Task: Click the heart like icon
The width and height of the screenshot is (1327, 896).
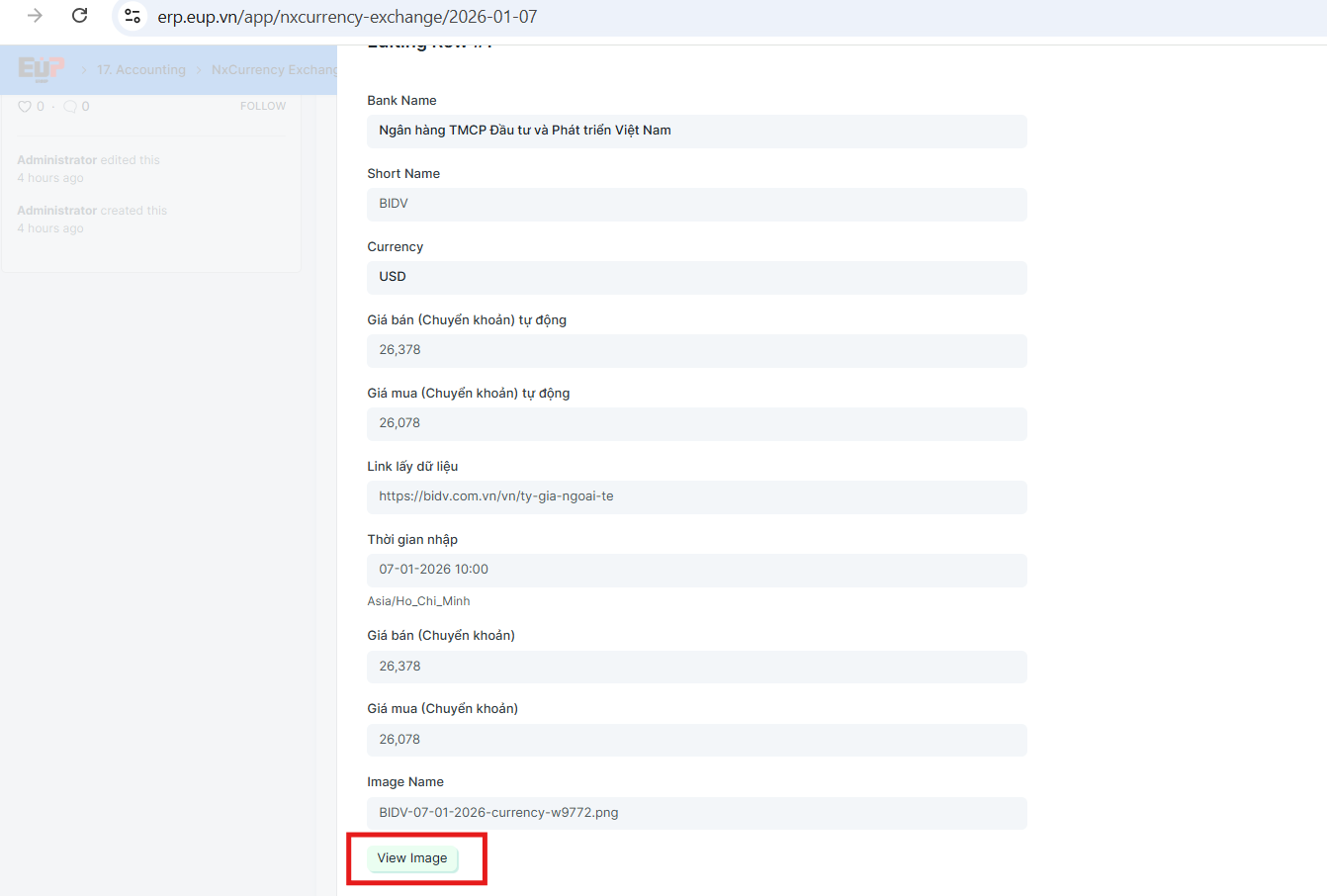Action: pyautogui.click(x=25, y=107)
